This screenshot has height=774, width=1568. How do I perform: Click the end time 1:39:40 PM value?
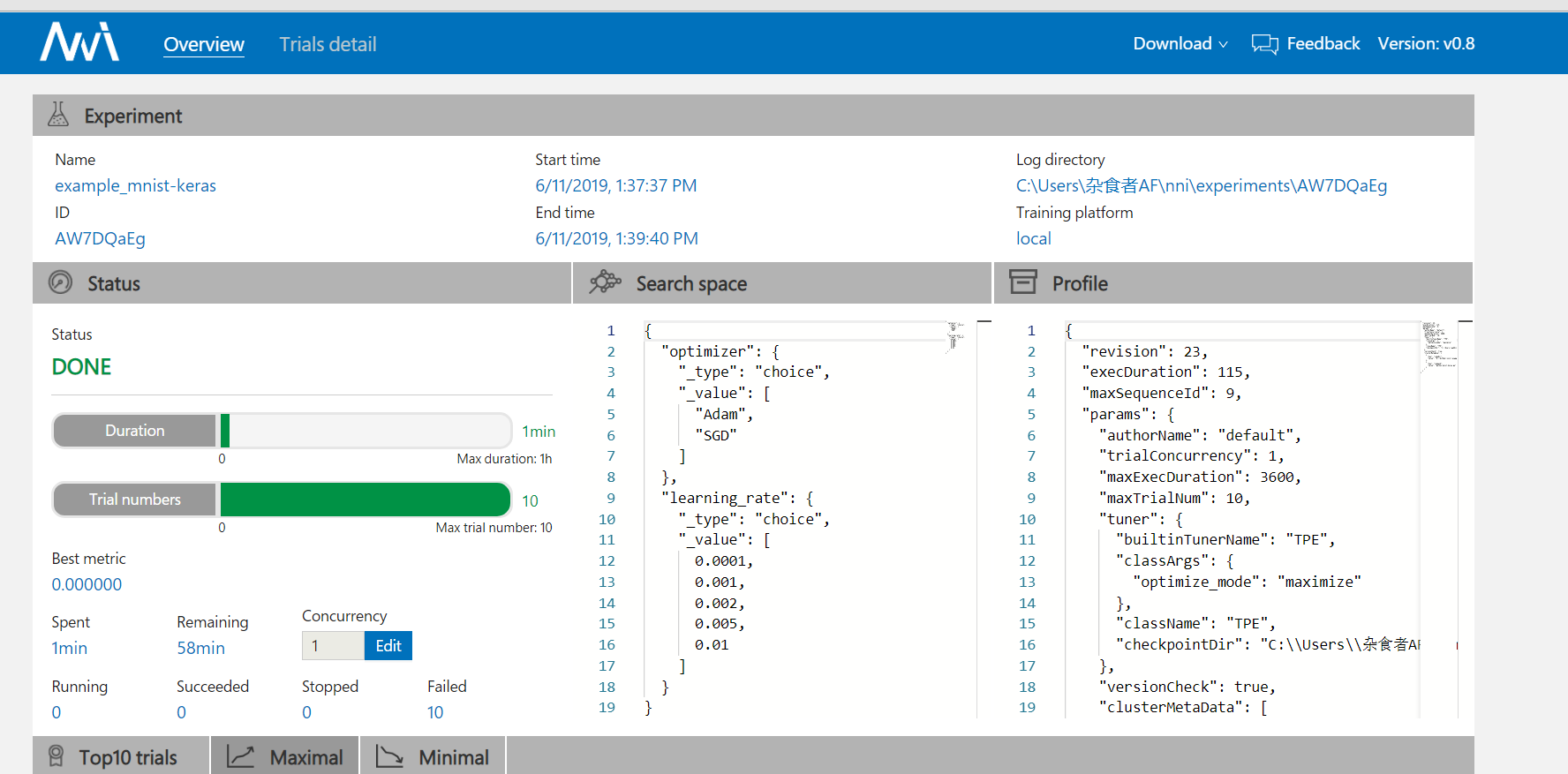616,238
